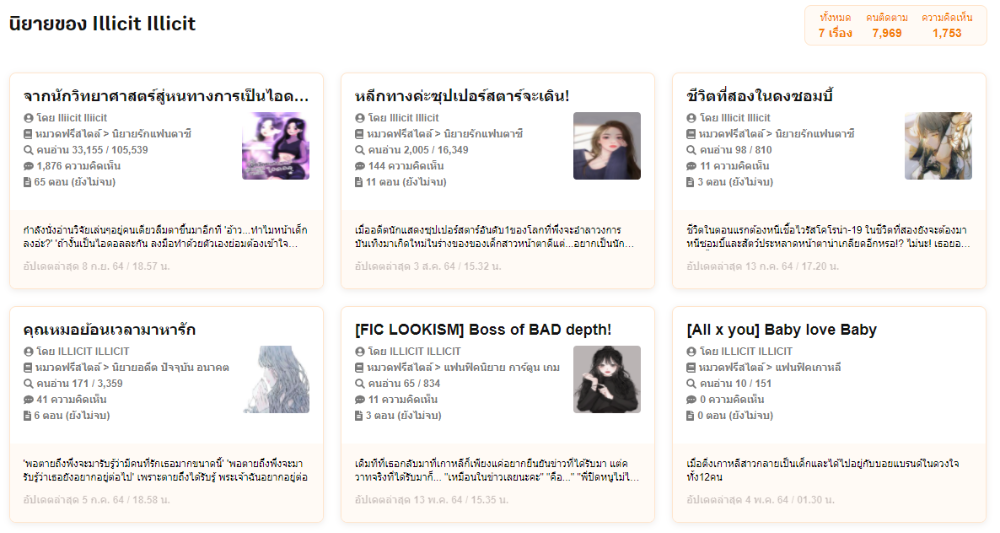Click author icon in Boss of BAD depth! card
Viewport: 1000px width, 533px height.
(x=360, y=351)
